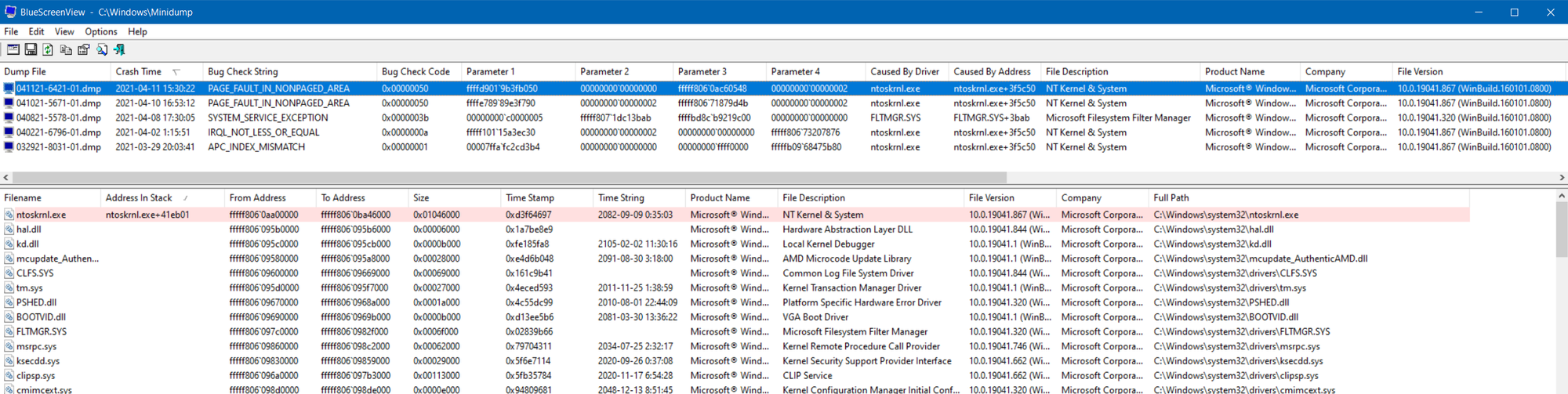Click the BlueScreenView app icon in the title bar
This screenshot has width=1568, height=394.
[10, 12]
